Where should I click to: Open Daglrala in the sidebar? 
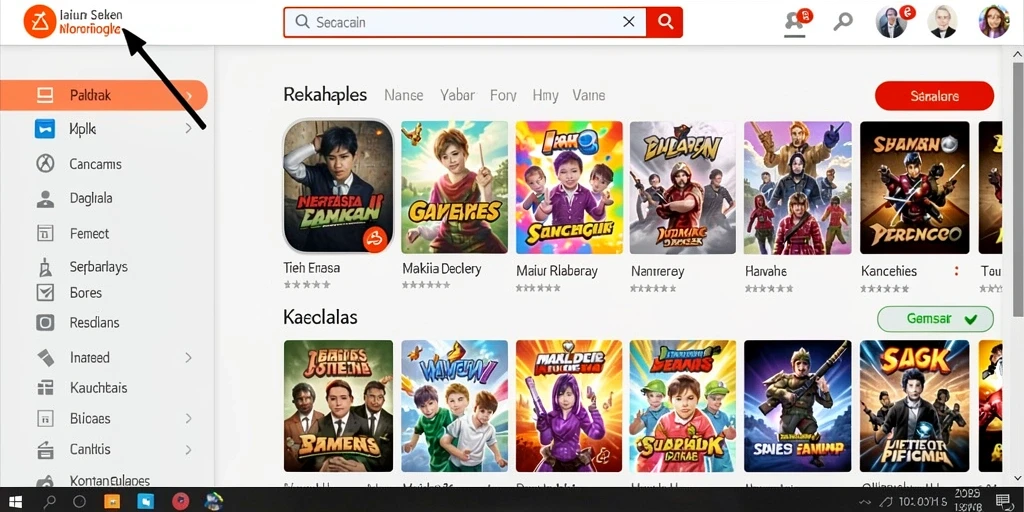91,198
